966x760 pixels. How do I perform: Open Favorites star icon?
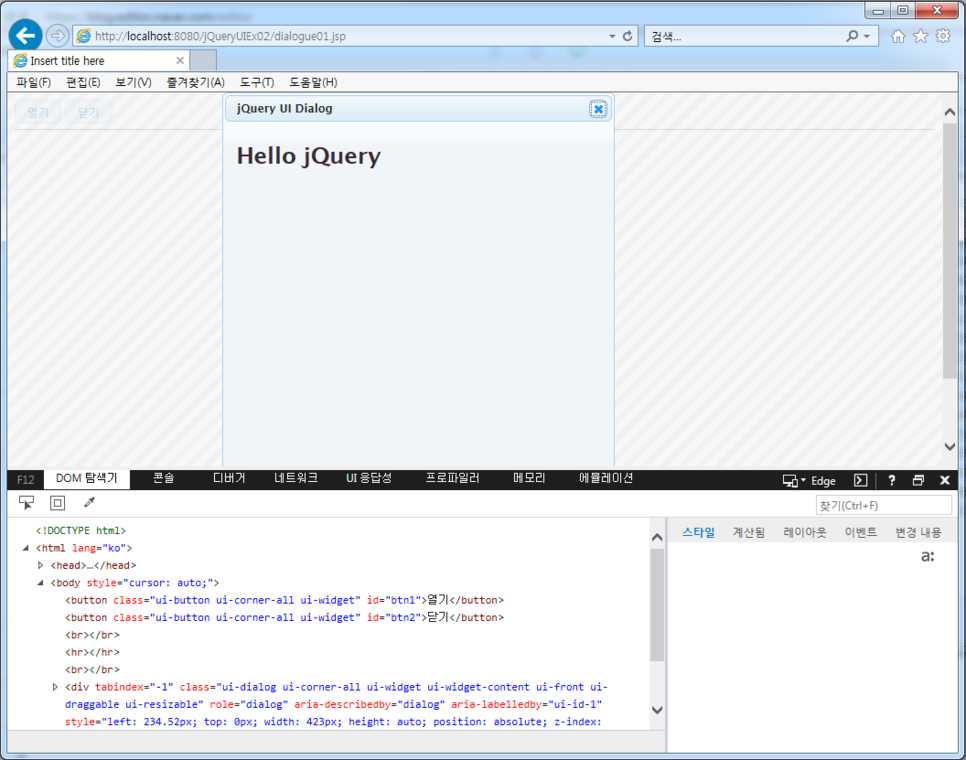click(x=920, y=36)
